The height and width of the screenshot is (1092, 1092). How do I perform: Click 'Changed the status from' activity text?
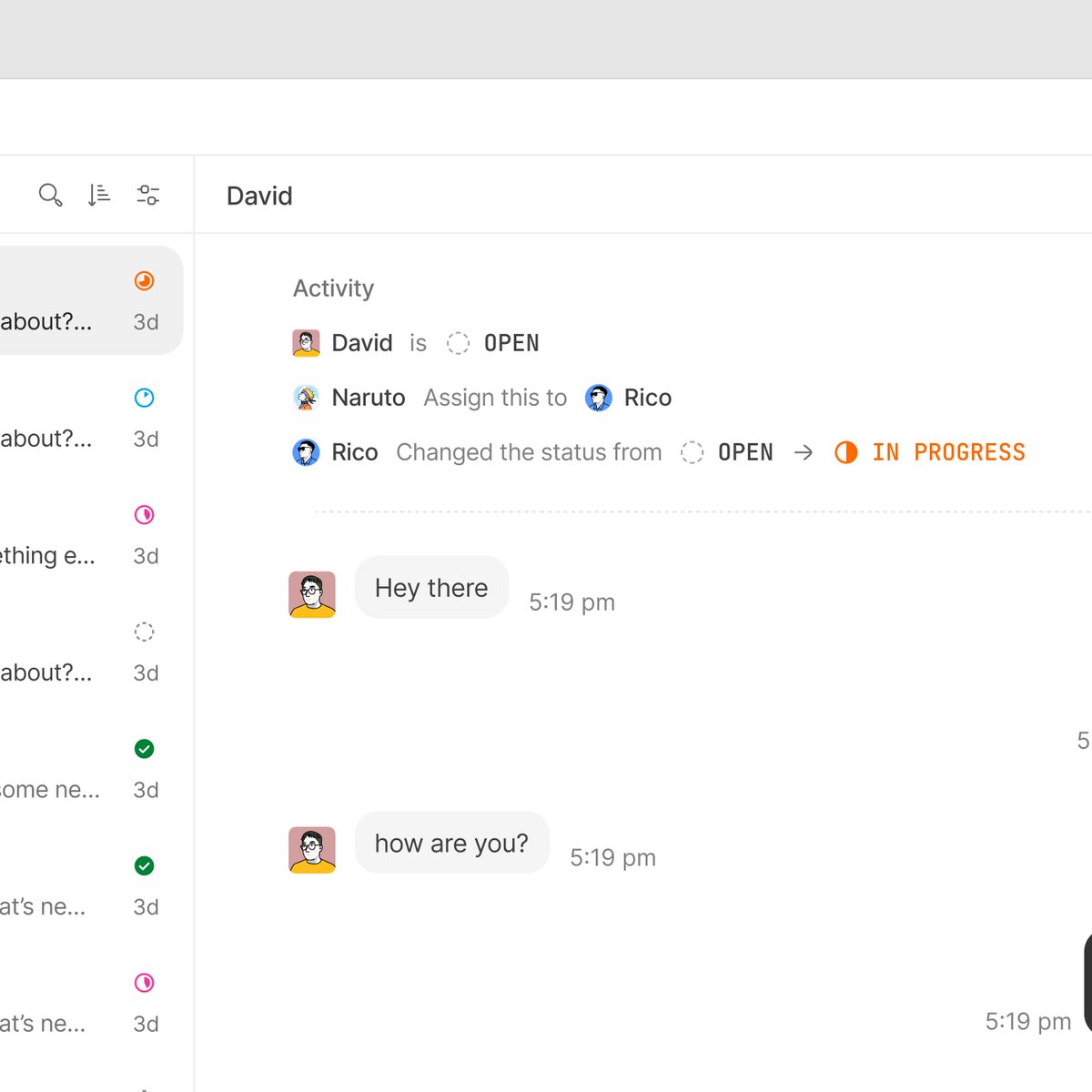pyautogui.click(x=529, y=452)
